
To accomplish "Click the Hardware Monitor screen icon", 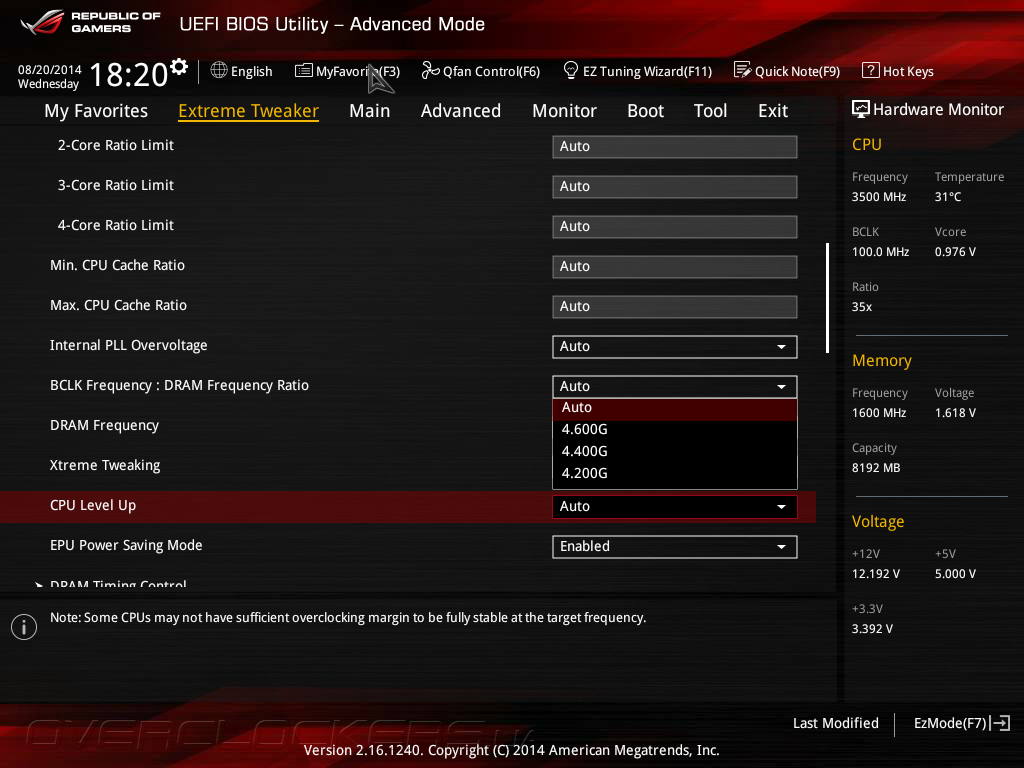I will (x=860, y=109).
